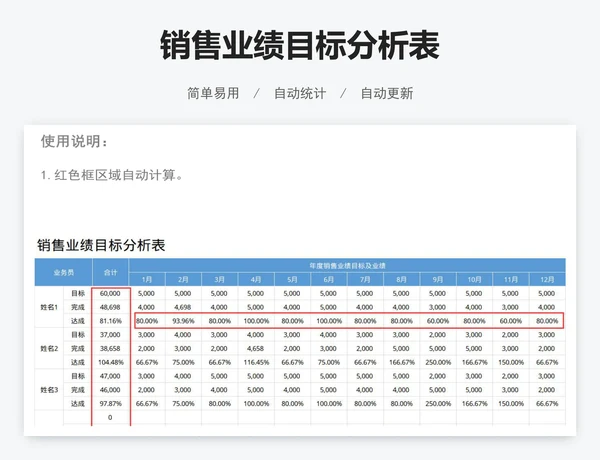Select the 合计 header cell
This screenshot has width=600, height=460.
pyautogui.click(x=110, y=272)
